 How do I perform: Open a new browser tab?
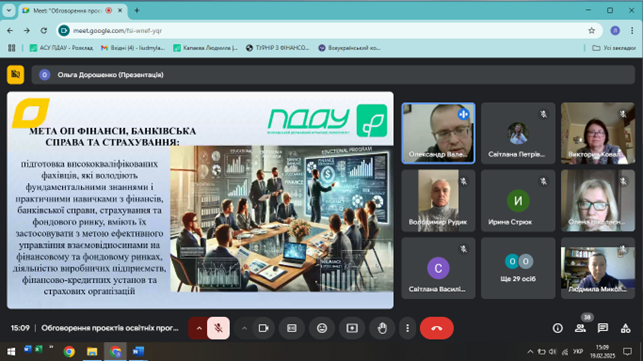point(137,11)
